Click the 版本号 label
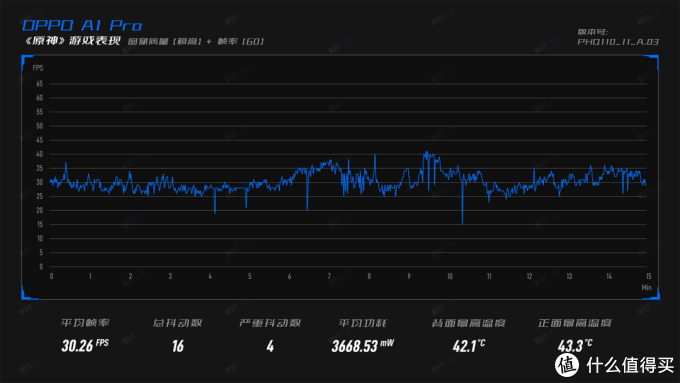Image resolution: width=680 pixels, height=383 pixels. pyautogui.click(x=592, y=32)
